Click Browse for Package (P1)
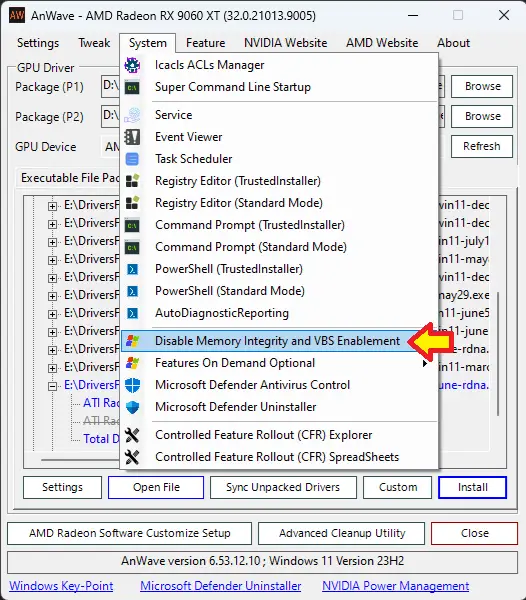Viewport: 526px width, 600px height. point(482,86)
